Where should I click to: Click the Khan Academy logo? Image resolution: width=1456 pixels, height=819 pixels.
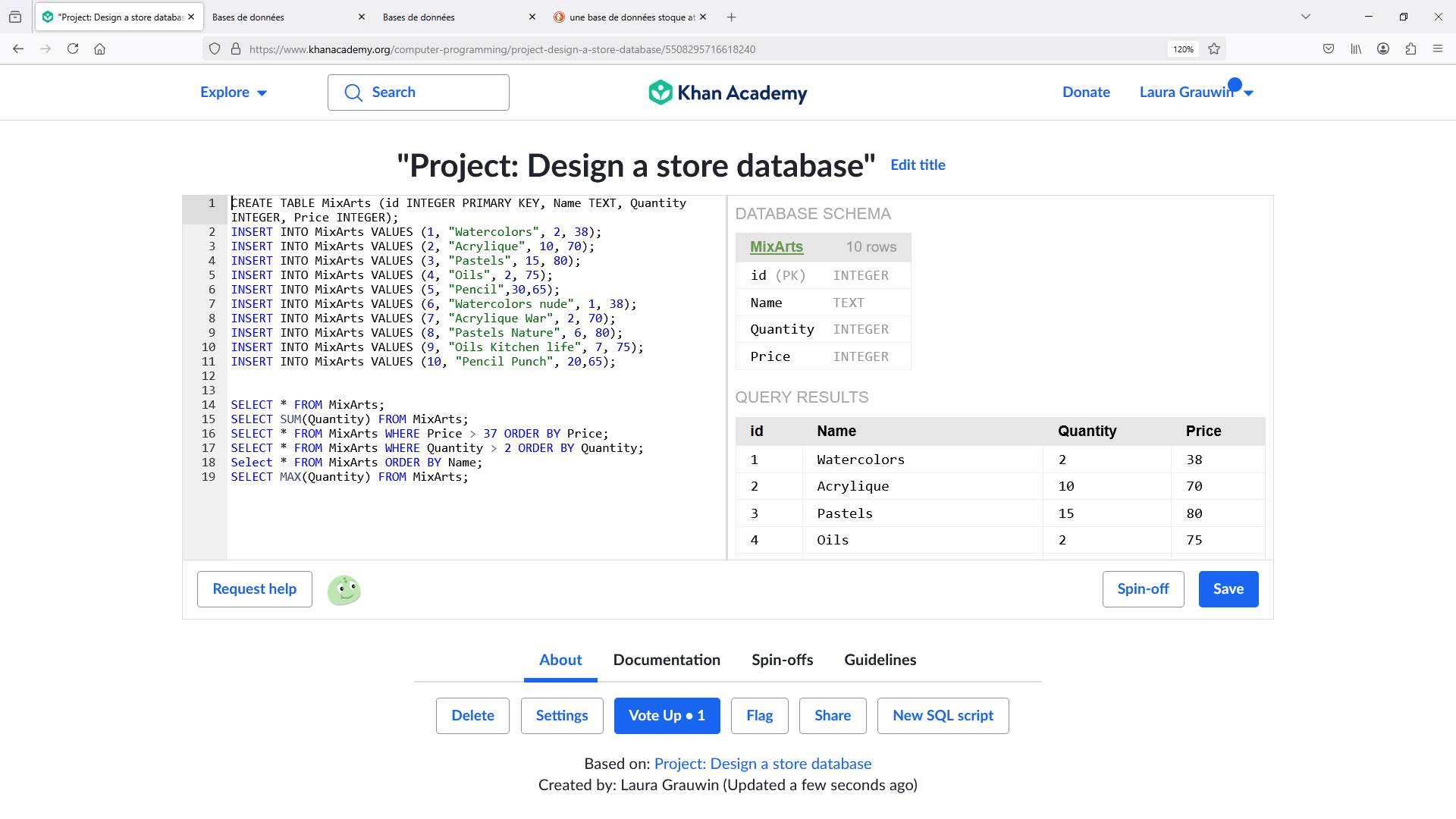pos(727,93)
